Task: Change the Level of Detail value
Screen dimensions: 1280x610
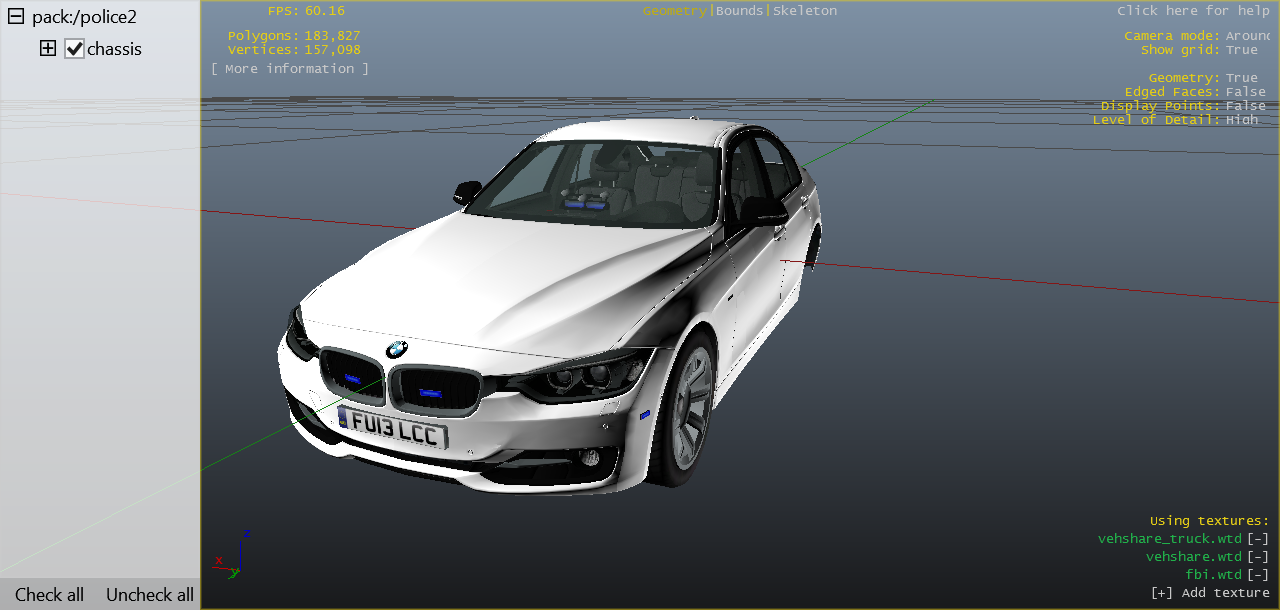Action: (x=1242, y=120)
